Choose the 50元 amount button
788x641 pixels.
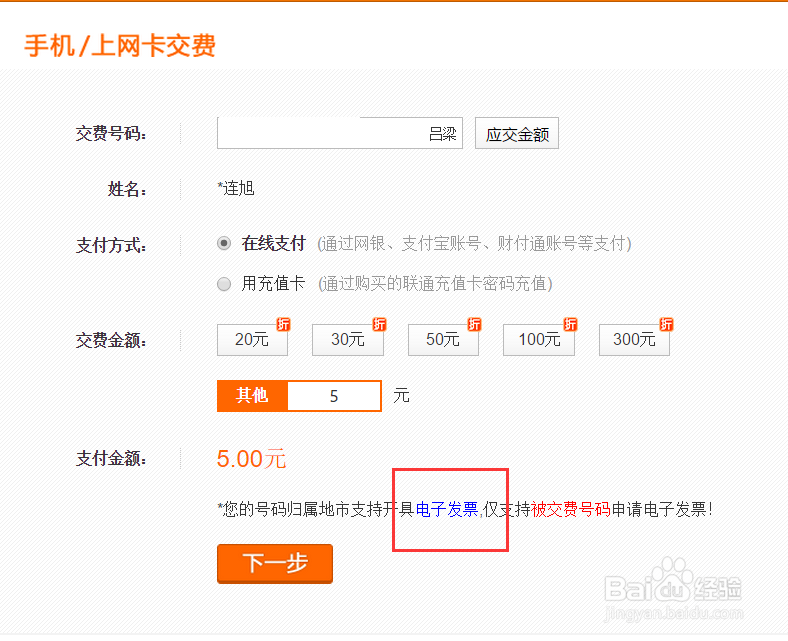443,340
